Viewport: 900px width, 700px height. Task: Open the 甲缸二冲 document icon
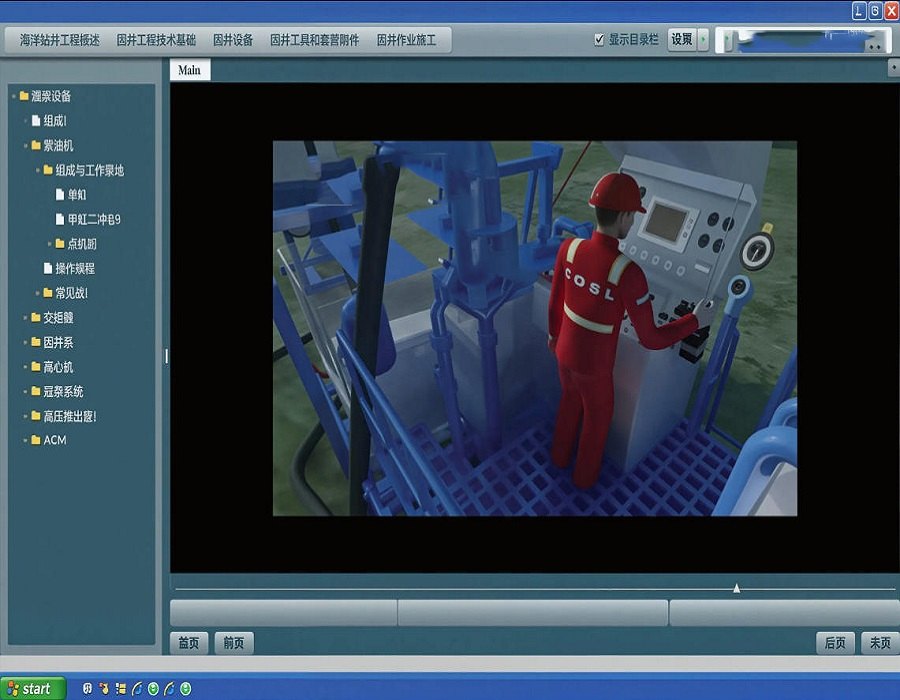pyautogui.click(x=60, y=219)
